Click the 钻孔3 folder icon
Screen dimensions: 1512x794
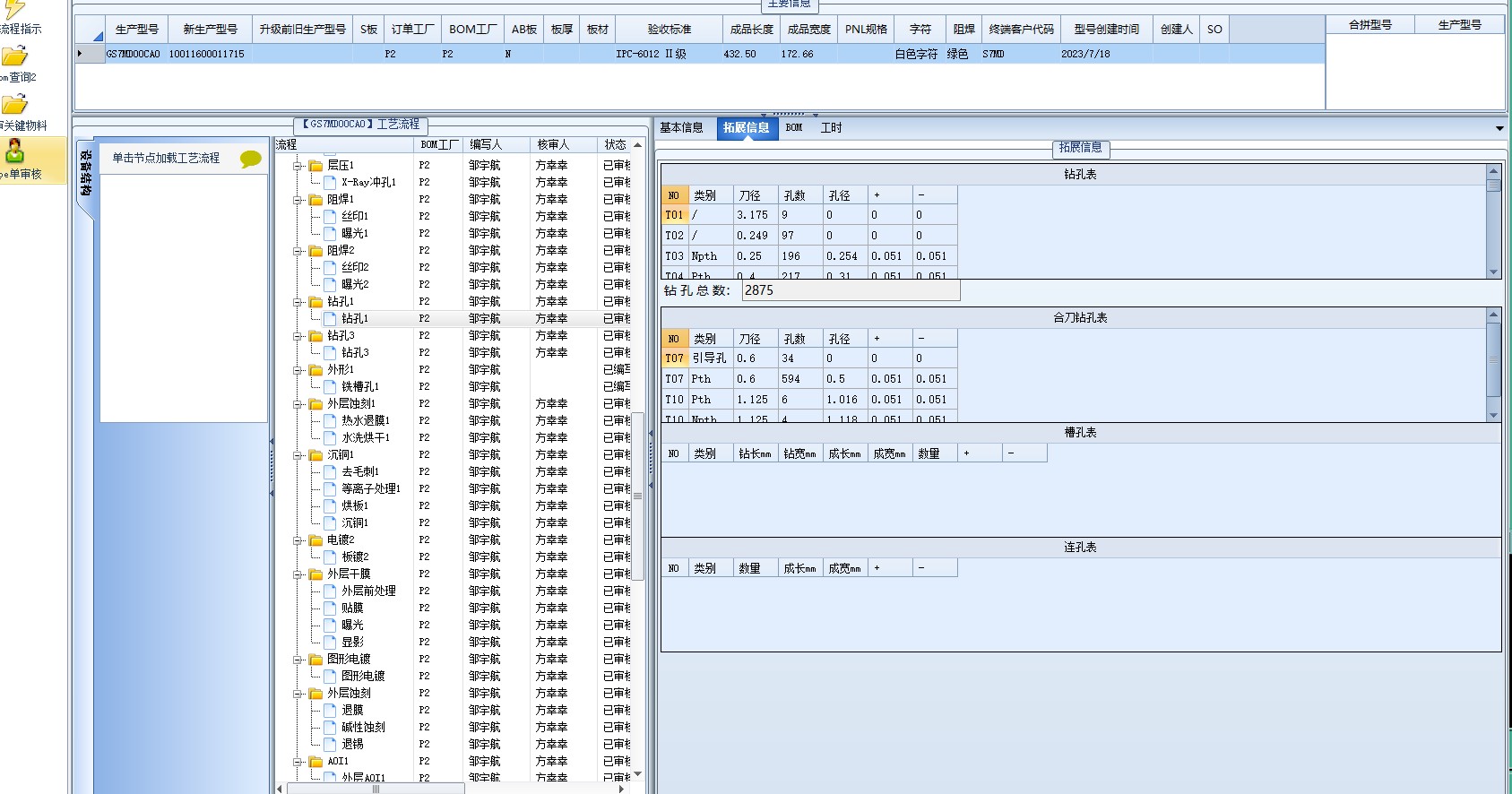tap(315, 336)
